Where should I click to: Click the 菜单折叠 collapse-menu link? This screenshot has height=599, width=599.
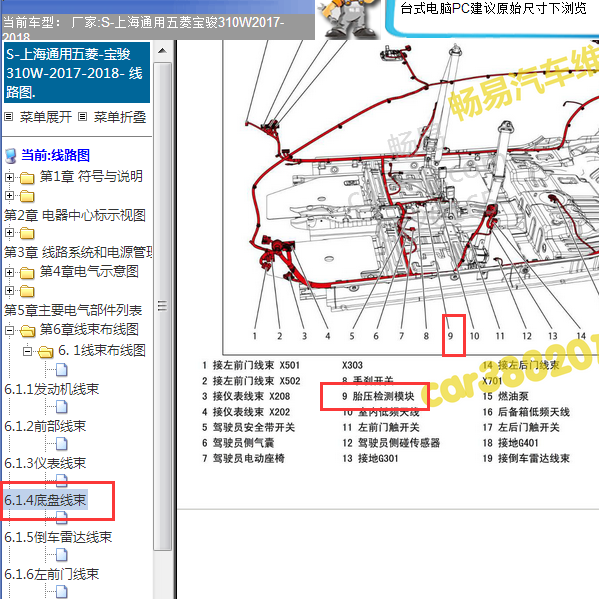click(120, 117)
